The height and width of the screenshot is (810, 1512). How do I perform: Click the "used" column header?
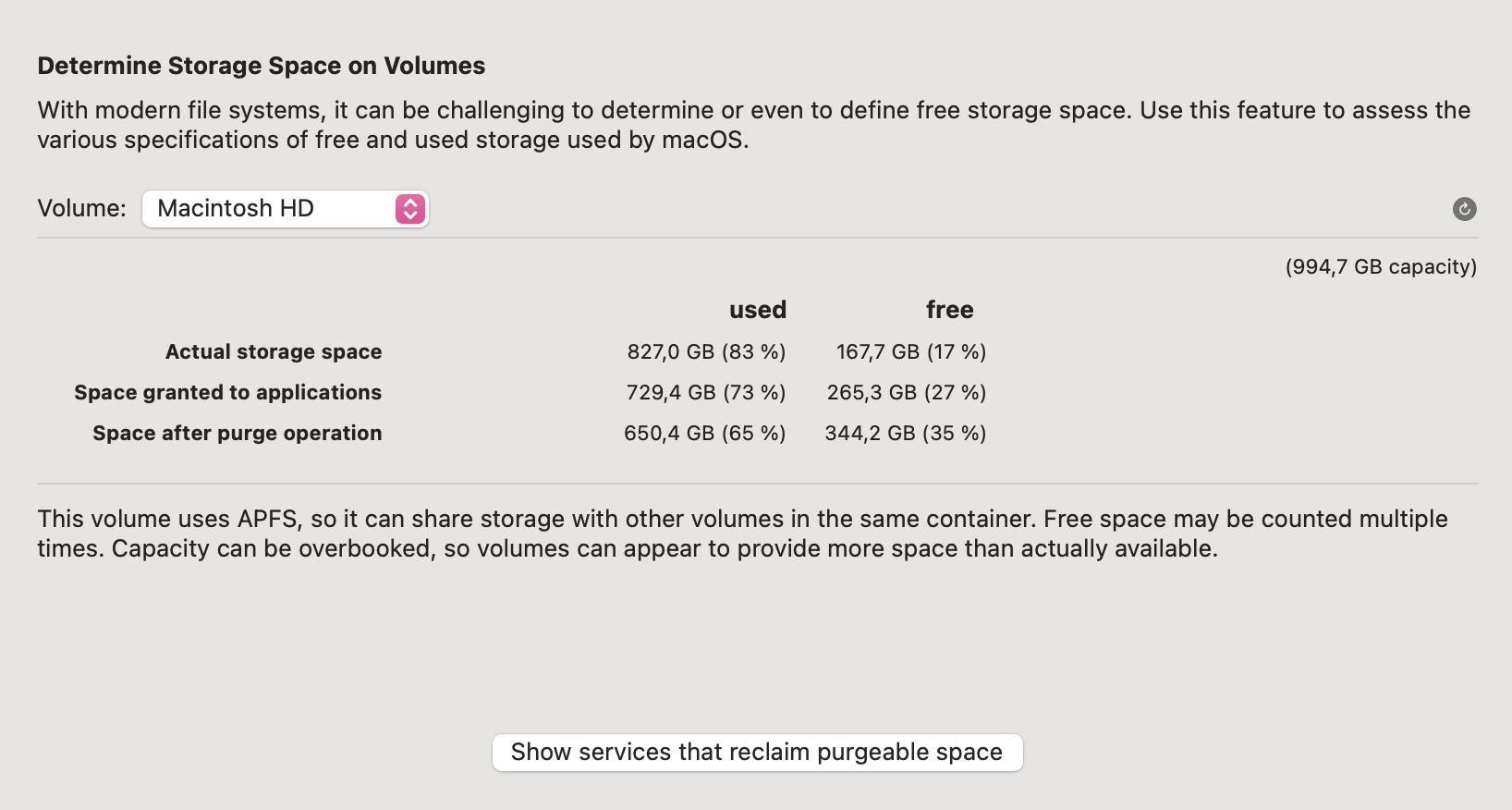(x=758, y=310)
